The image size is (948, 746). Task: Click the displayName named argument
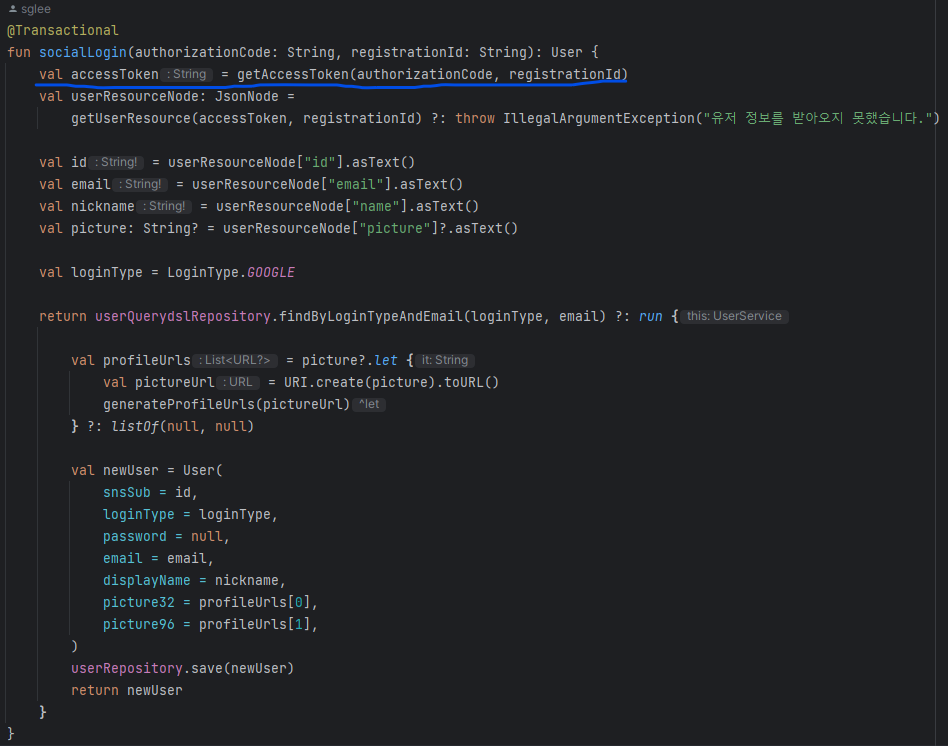tap(146, 581)
